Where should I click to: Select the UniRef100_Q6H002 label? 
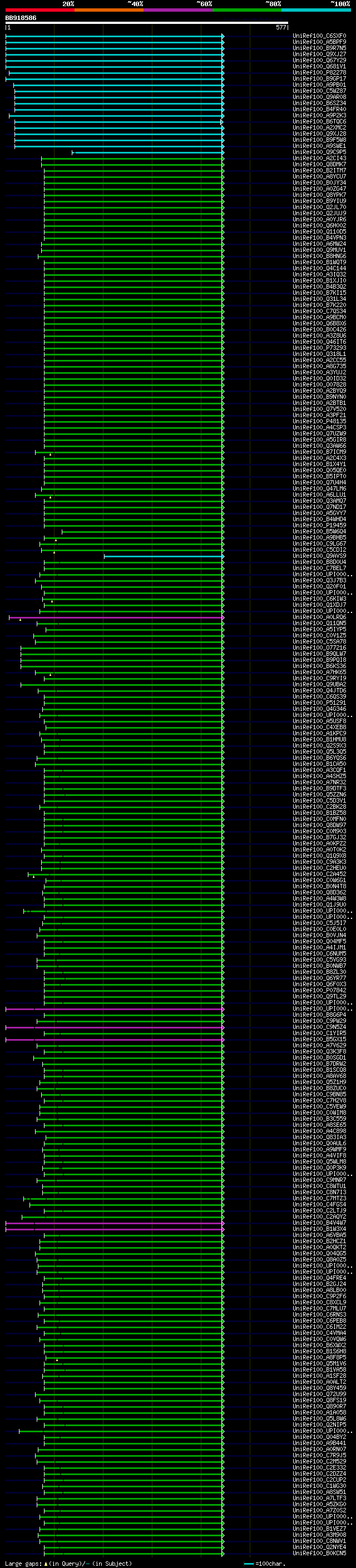pyautogui.click(x=319, y=225)
